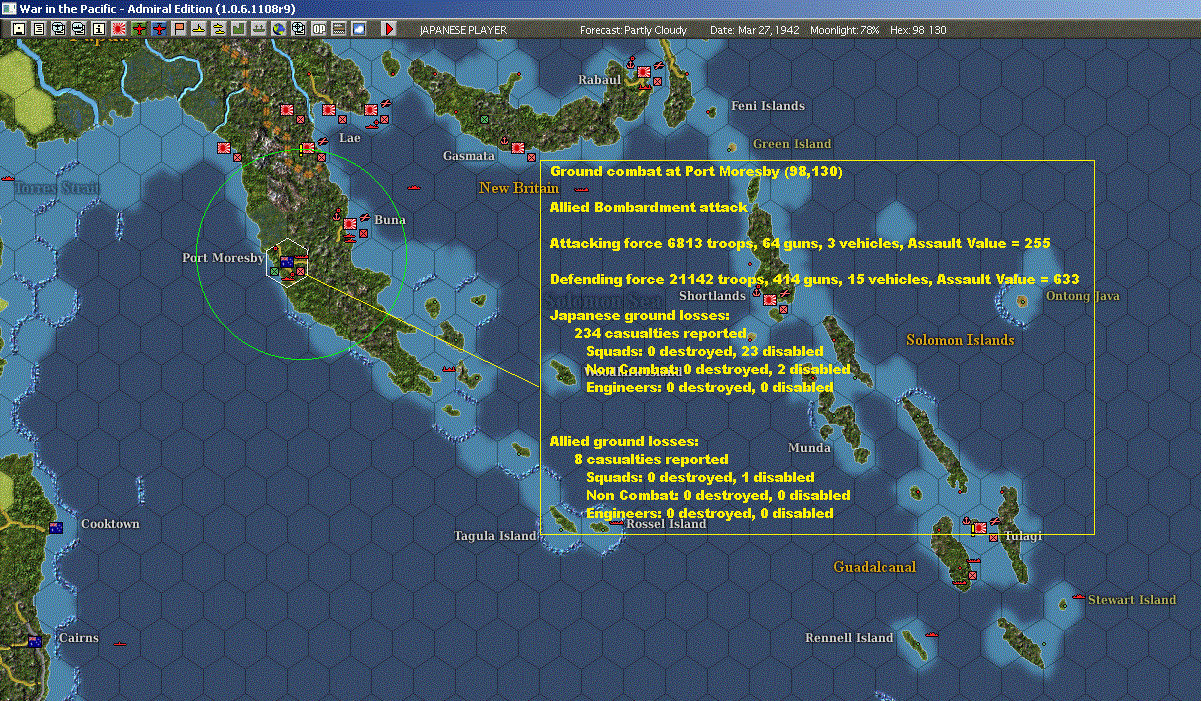Click the Ontong Java map label
Image resolution: width=1201 pixels, height=701 pixels.
tap(1083, 296)
